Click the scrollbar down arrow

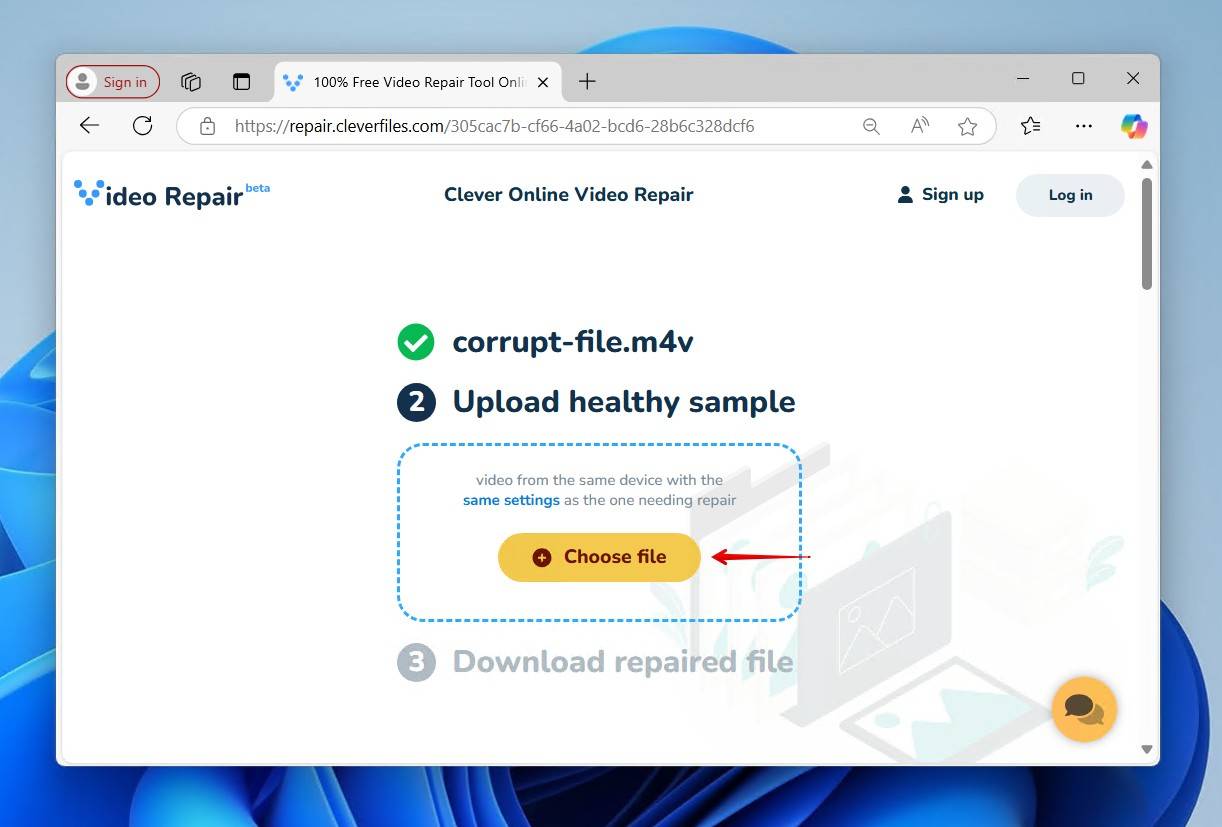1147,749
